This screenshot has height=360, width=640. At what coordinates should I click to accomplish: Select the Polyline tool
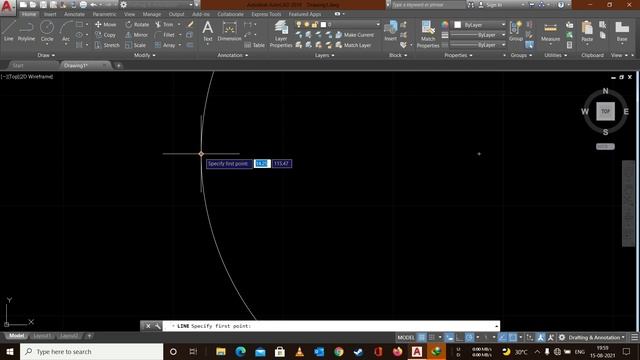26,31
